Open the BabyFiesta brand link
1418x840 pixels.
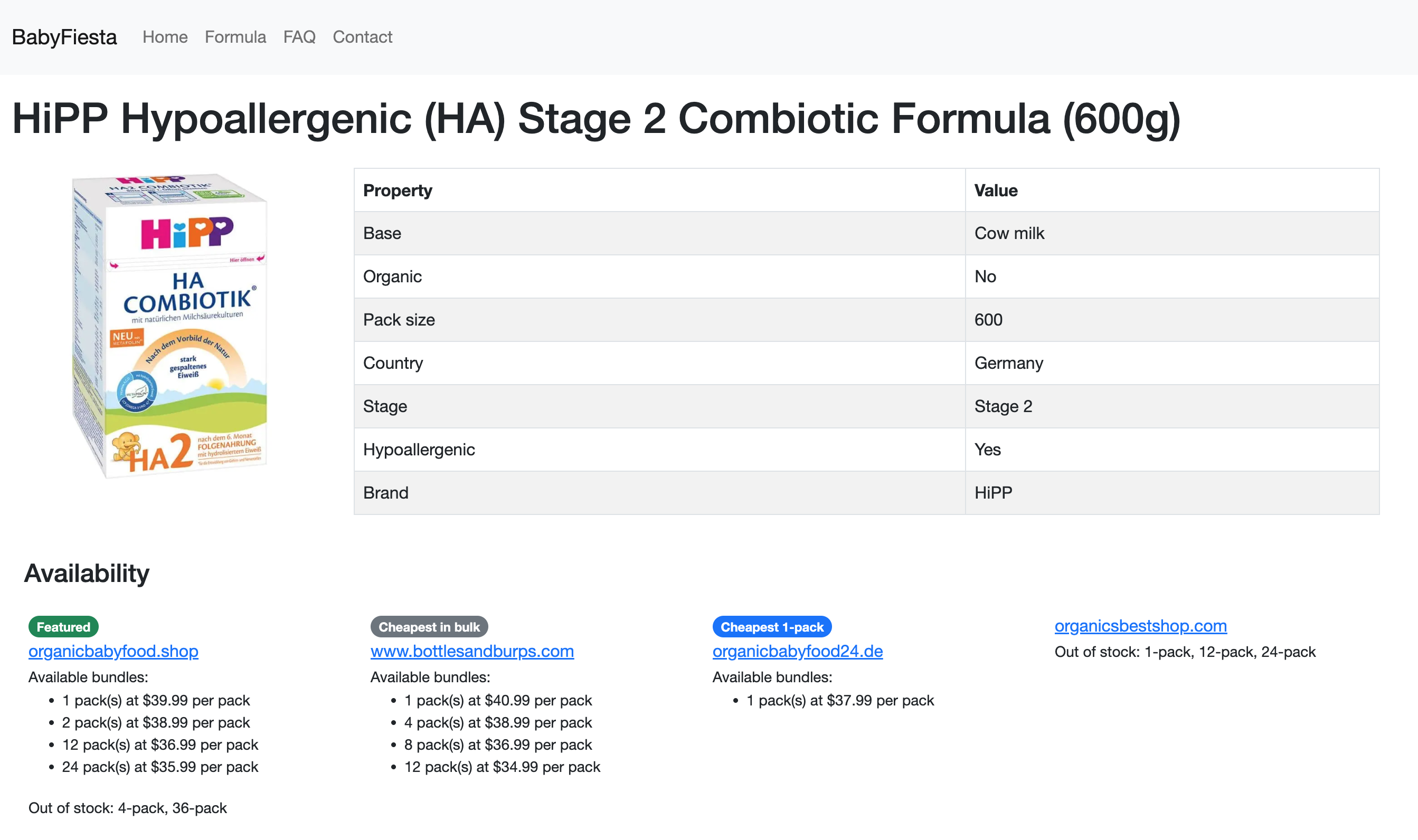coord(64,37)
